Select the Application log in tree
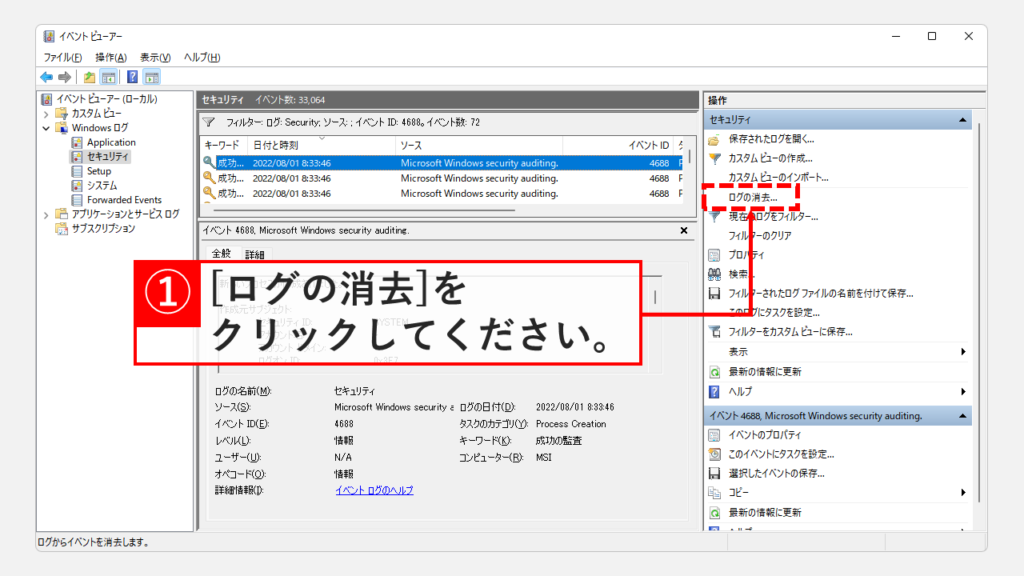This screenshot has height=576, width=1024. (111, 142)
